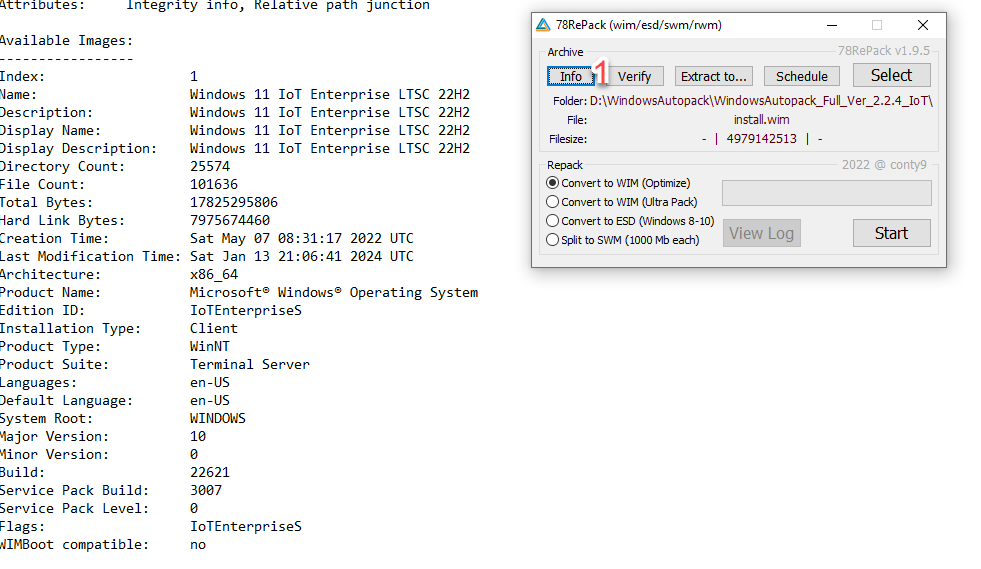Click the Schedule button
The image size is (981, 569).
801,76
